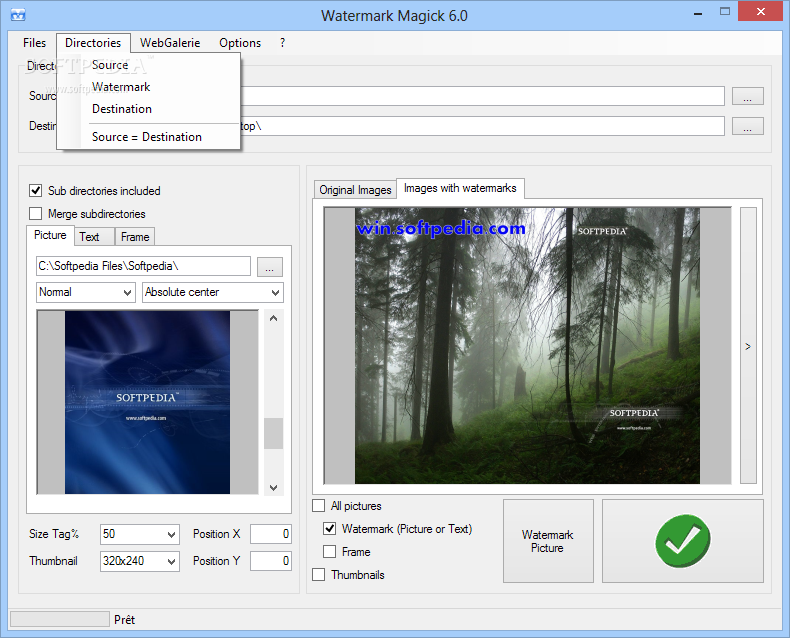Click the green checkmark apply button
This screenshot has width=790, height=638.
click(683, 541)
